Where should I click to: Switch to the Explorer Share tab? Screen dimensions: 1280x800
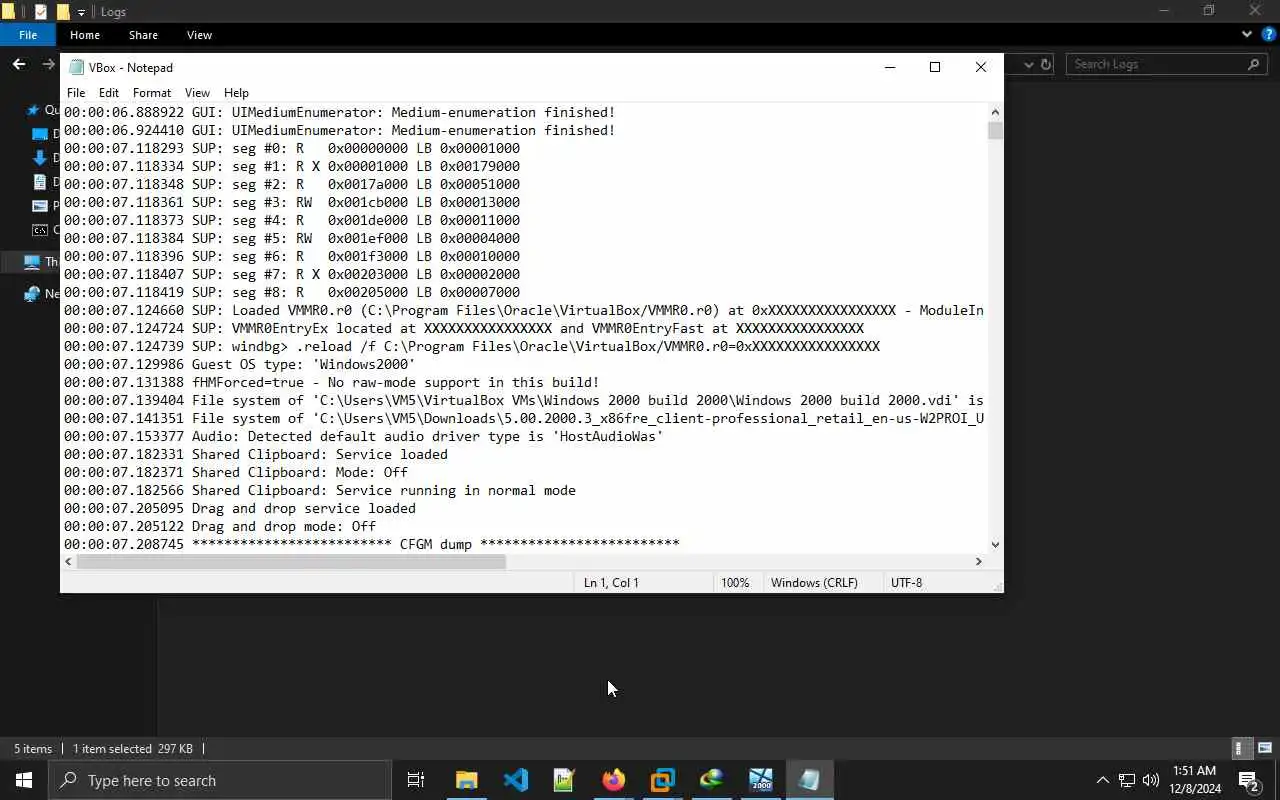click(143, 35)
